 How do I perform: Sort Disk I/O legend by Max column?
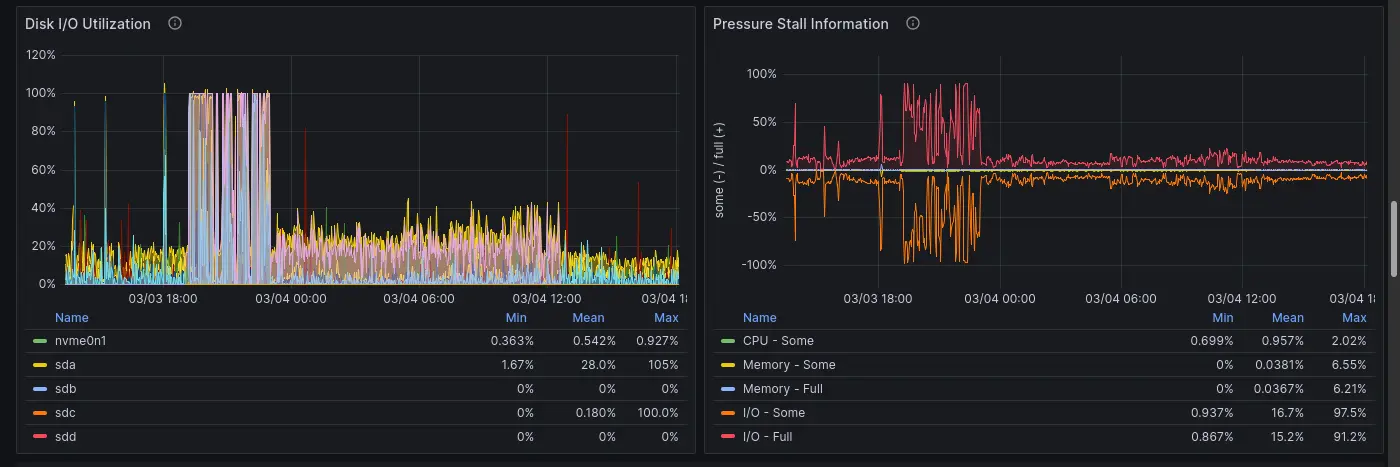click(x=666, y=318)
